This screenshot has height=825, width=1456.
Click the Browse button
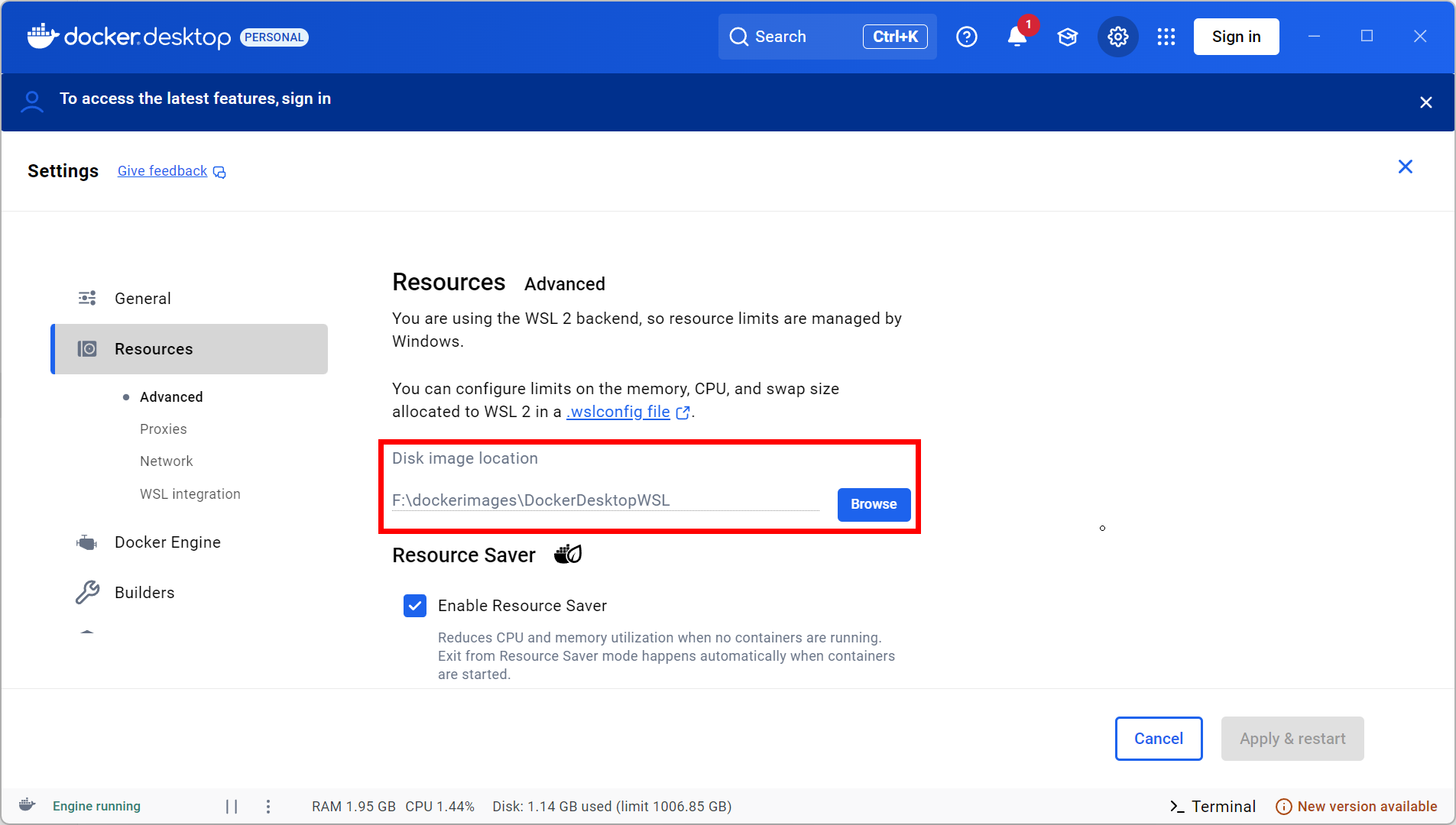[x=874, y=504]
